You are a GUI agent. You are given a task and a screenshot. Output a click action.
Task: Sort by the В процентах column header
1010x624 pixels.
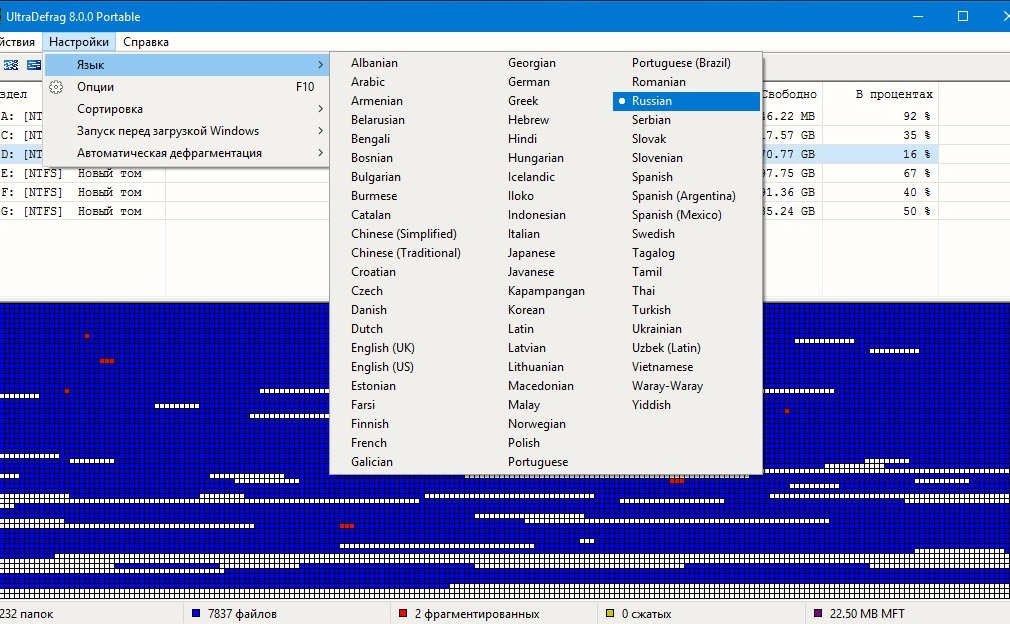click(x=894, y=95)
